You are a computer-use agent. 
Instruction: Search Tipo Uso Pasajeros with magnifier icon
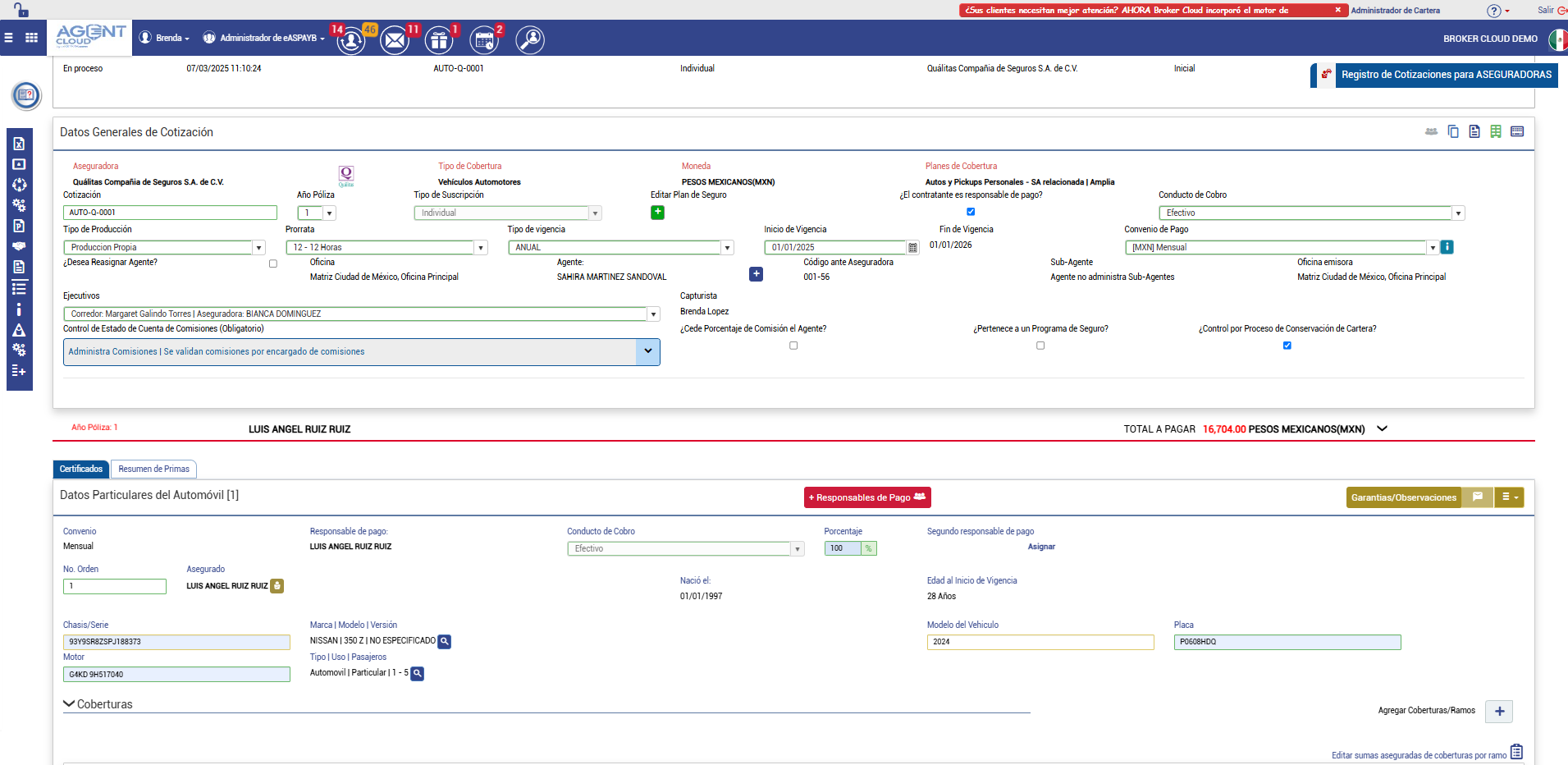pyautogui.click(x=417, y=674)
